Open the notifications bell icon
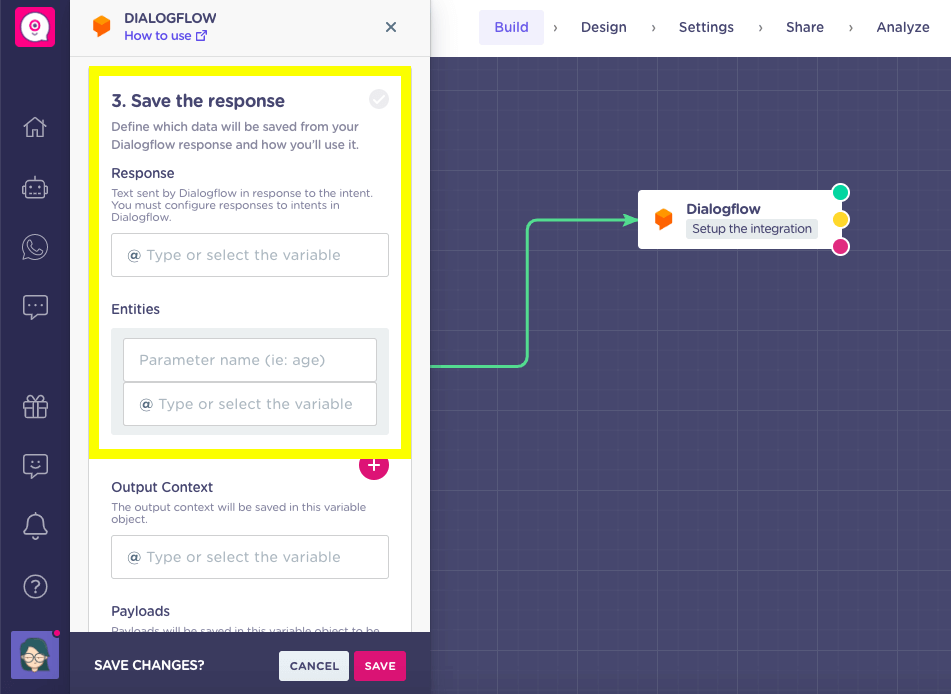951x694 pixels. (35, 526)
